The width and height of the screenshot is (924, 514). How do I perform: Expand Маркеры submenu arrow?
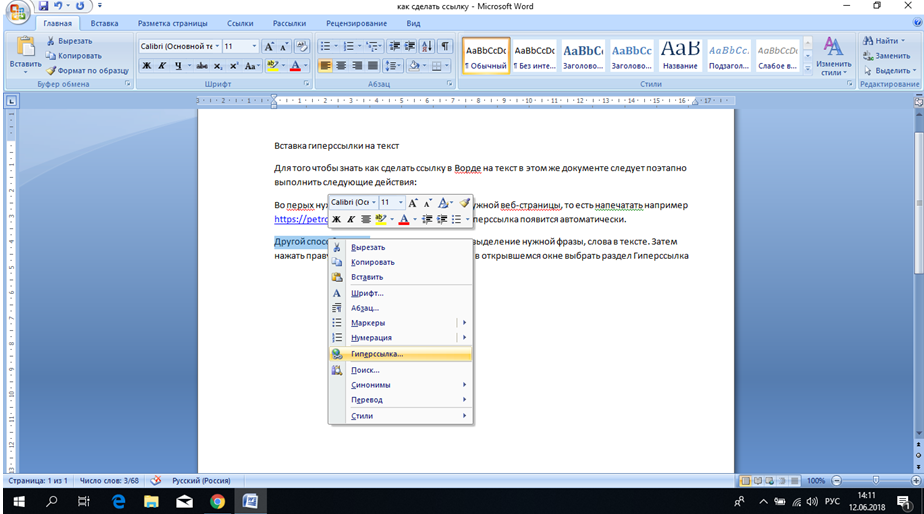[x=464, y=322]
